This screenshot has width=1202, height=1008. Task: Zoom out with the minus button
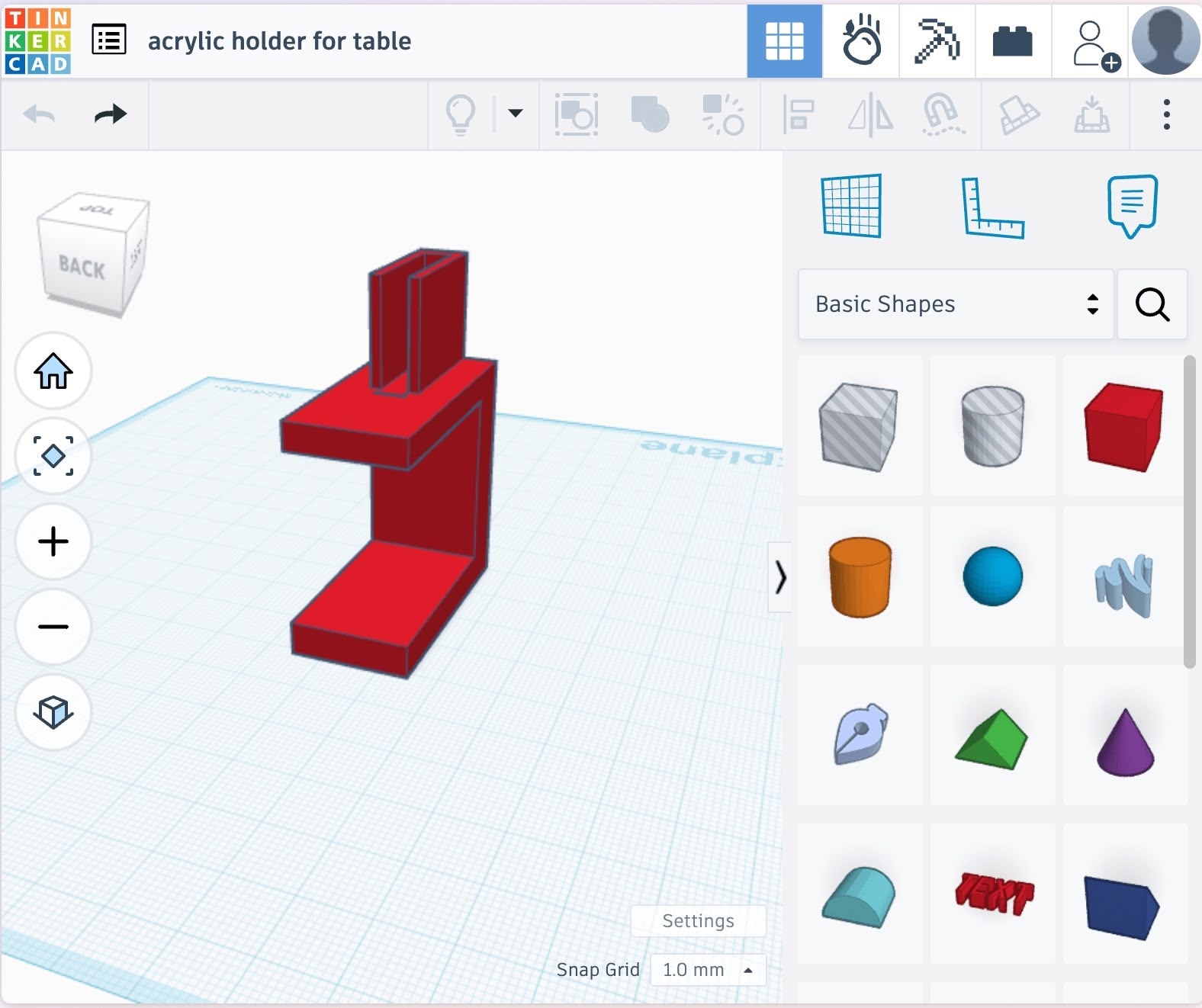coord(53,627)
